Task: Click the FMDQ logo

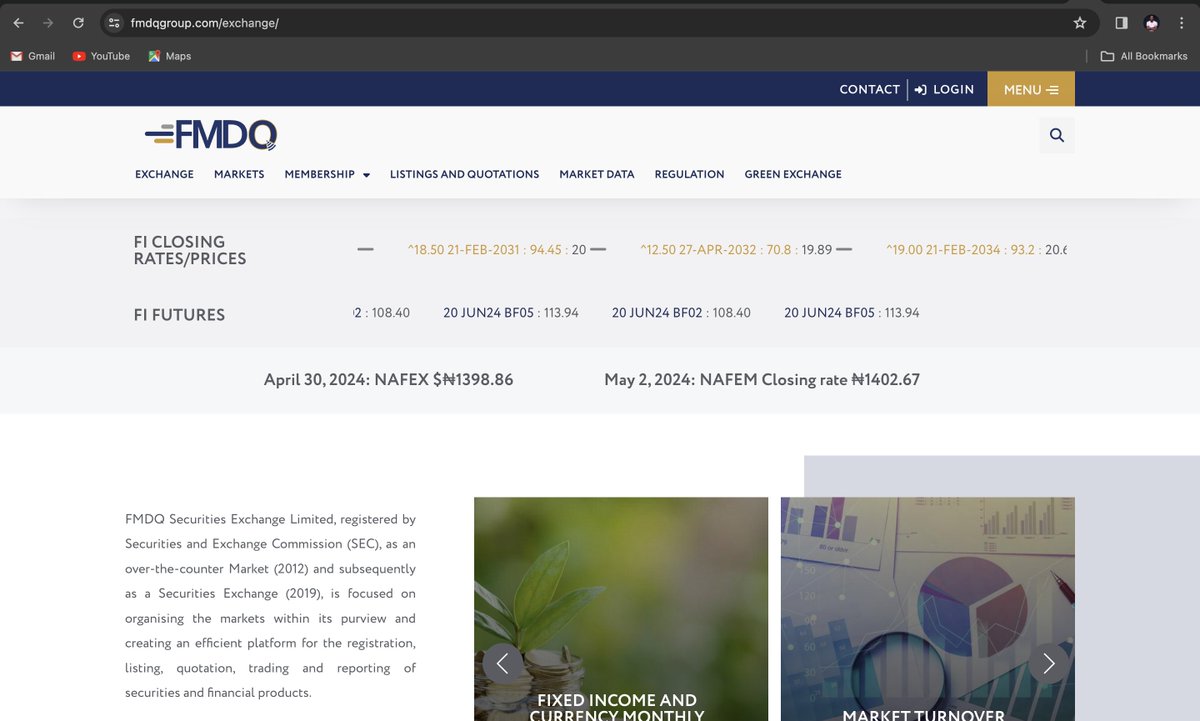Action: click(211, 134)
